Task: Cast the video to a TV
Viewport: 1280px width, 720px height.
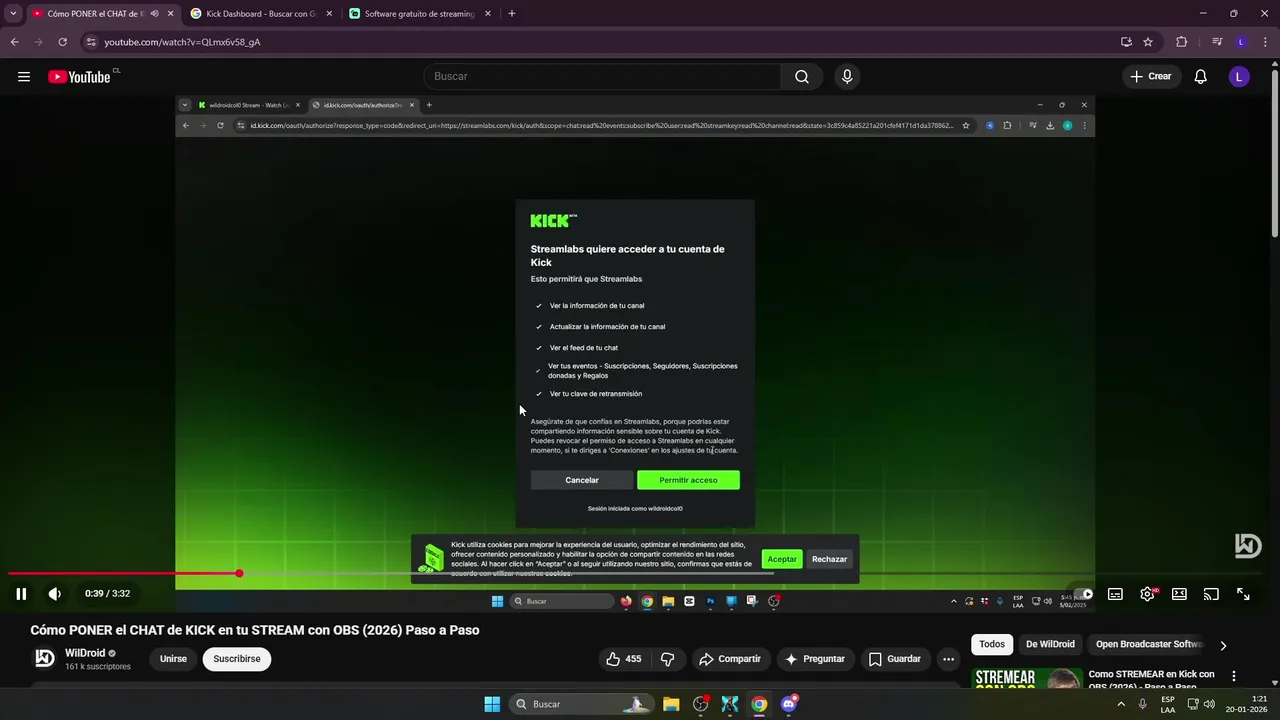Action: pos(1211,594)
